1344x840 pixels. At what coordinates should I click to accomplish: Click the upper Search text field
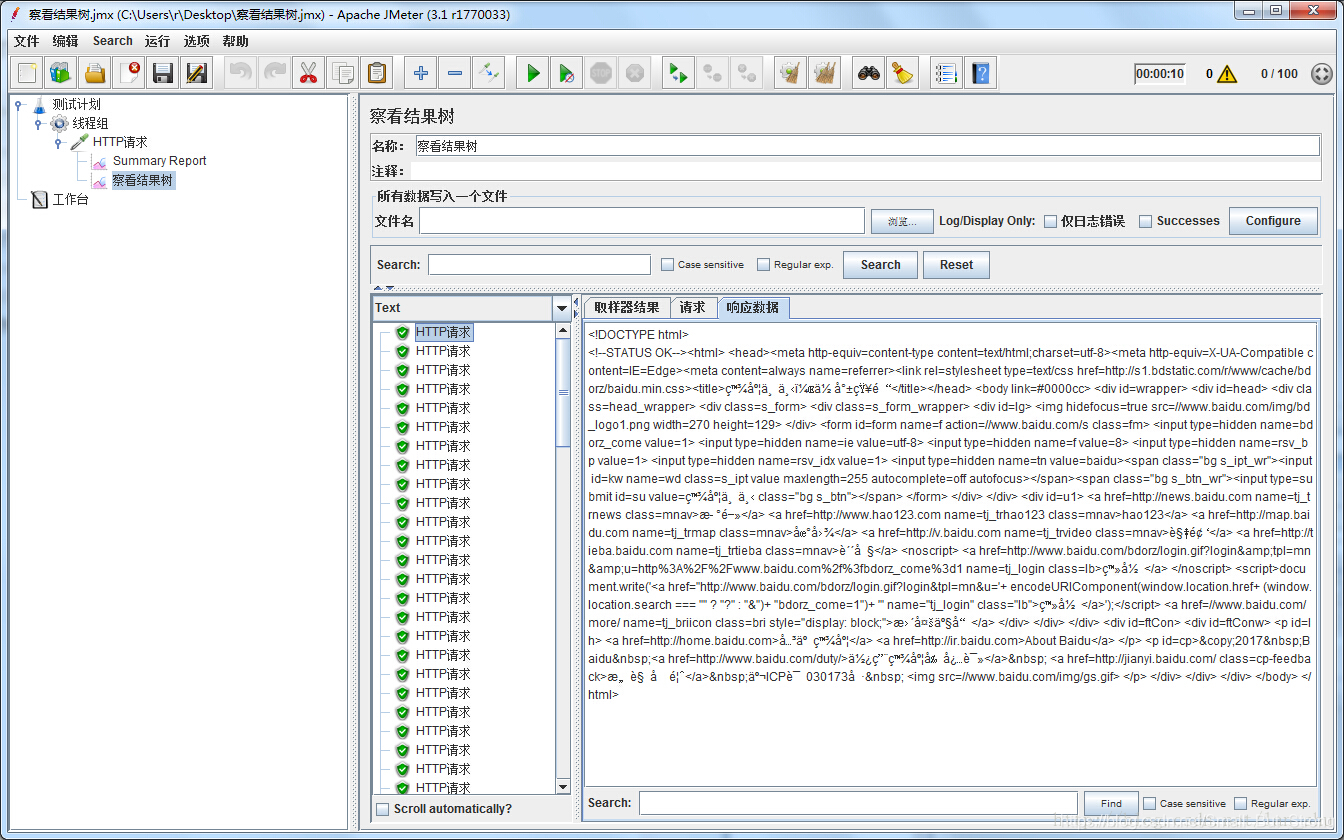click(540, 265)
